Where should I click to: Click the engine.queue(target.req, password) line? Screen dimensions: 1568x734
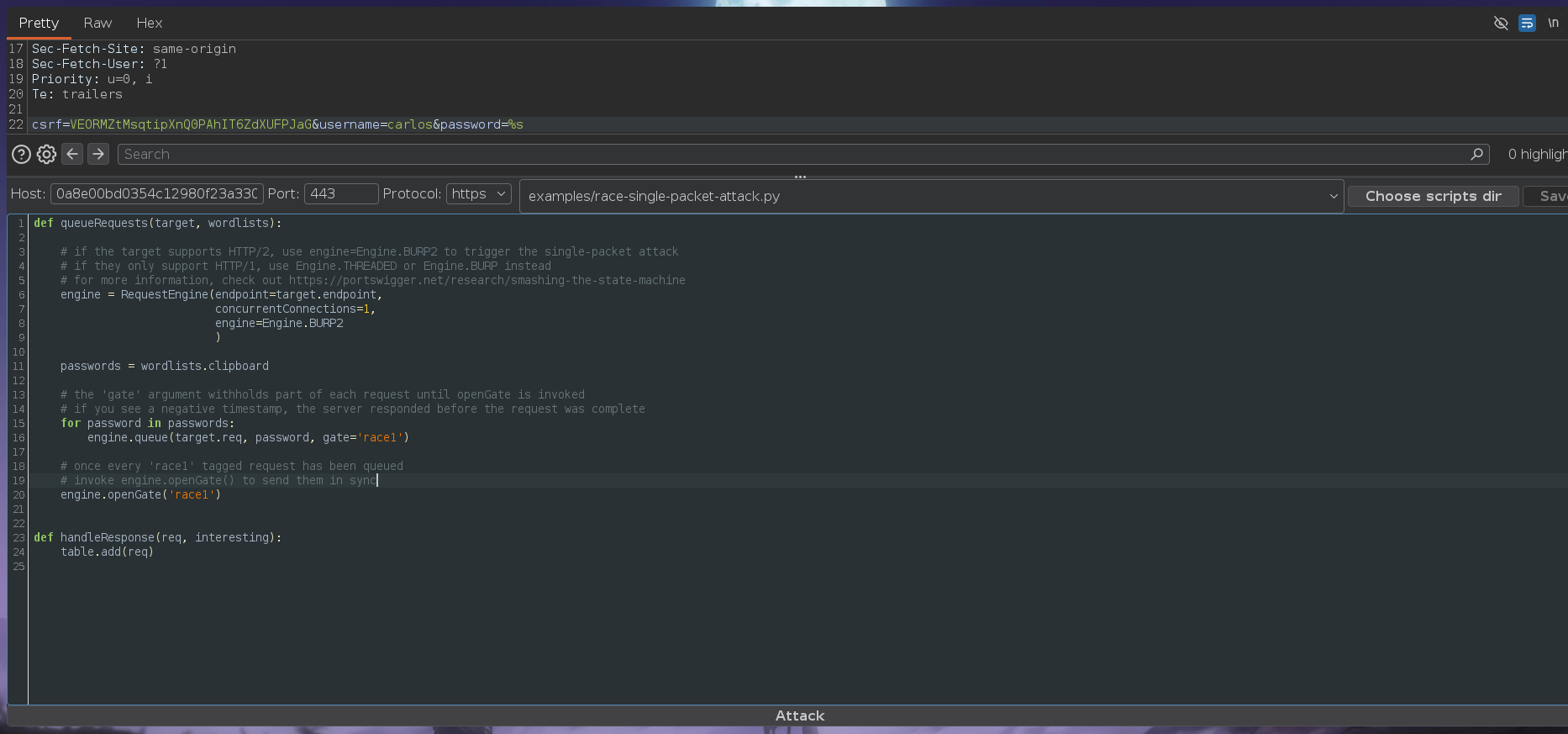249,437
